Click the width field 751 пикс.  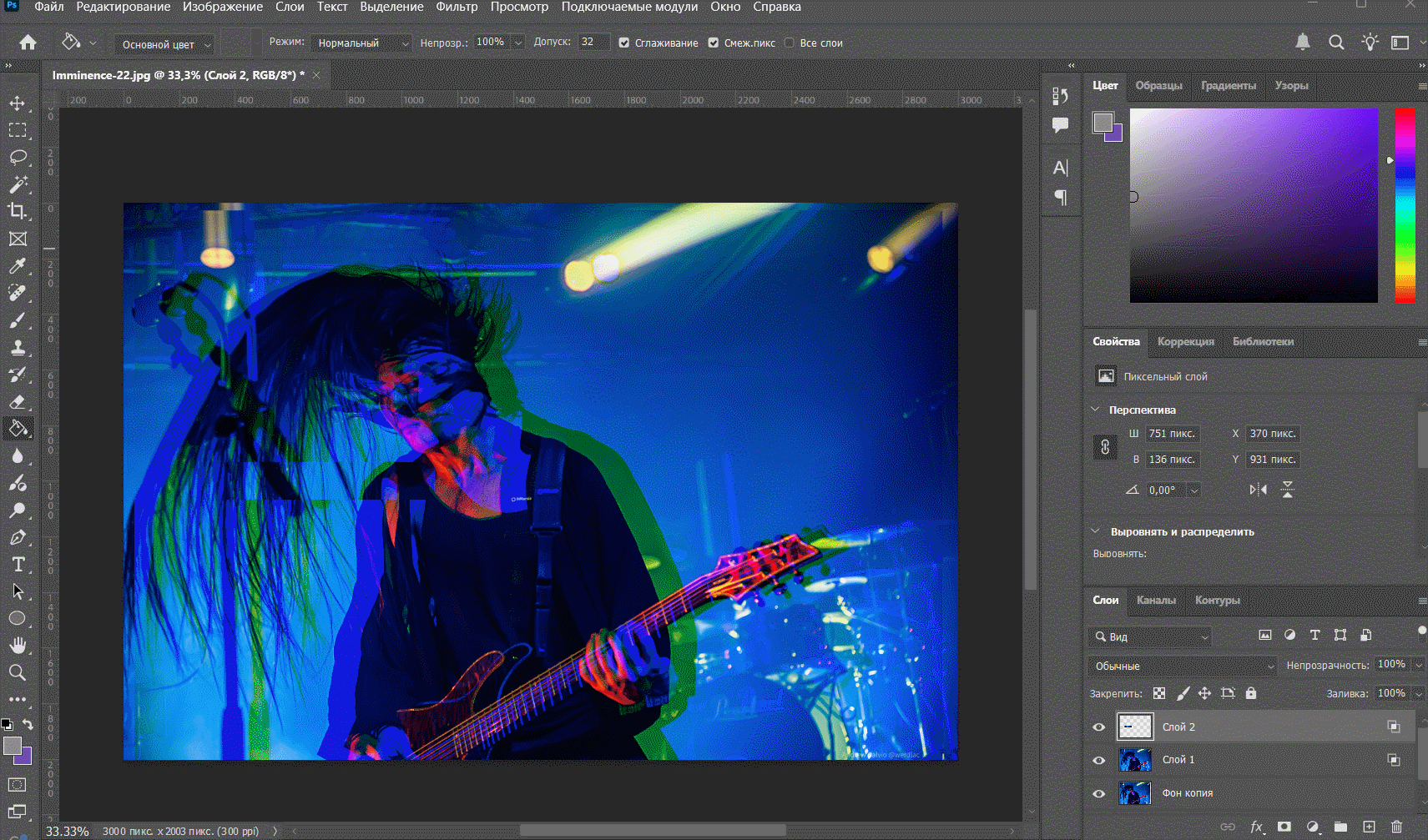pos(1172,434)
